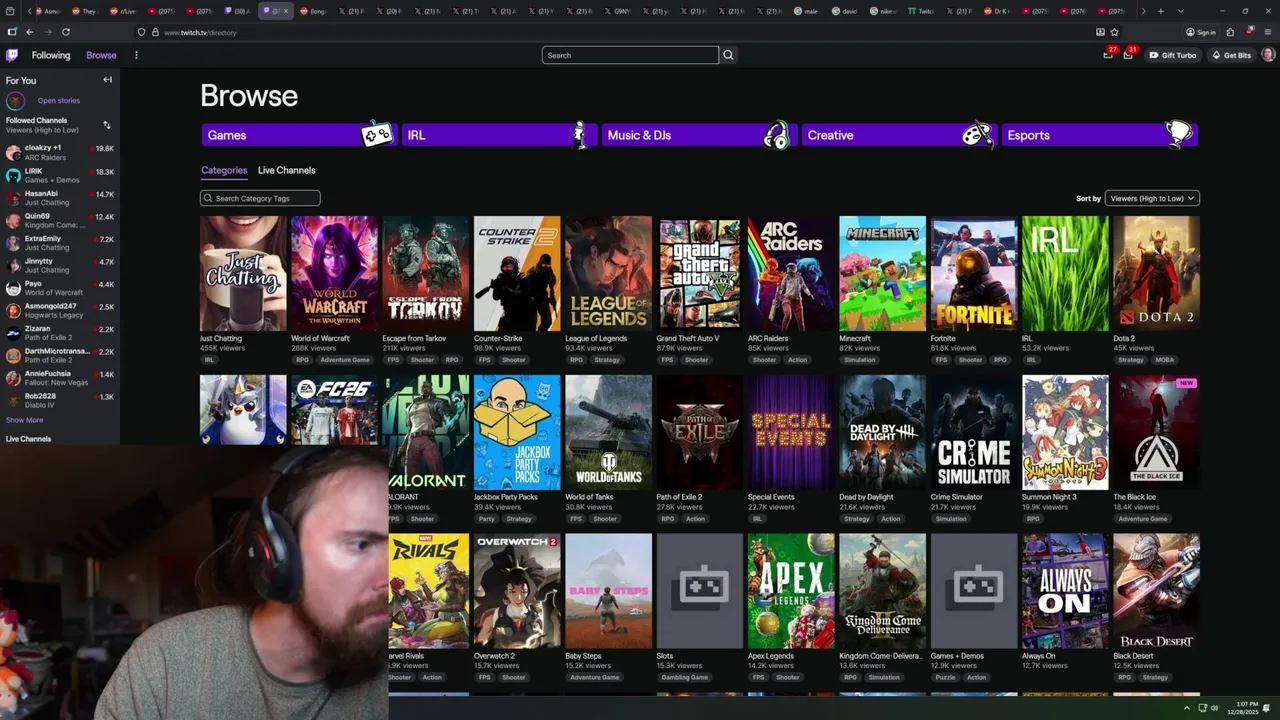Click Open stories link

59,101
